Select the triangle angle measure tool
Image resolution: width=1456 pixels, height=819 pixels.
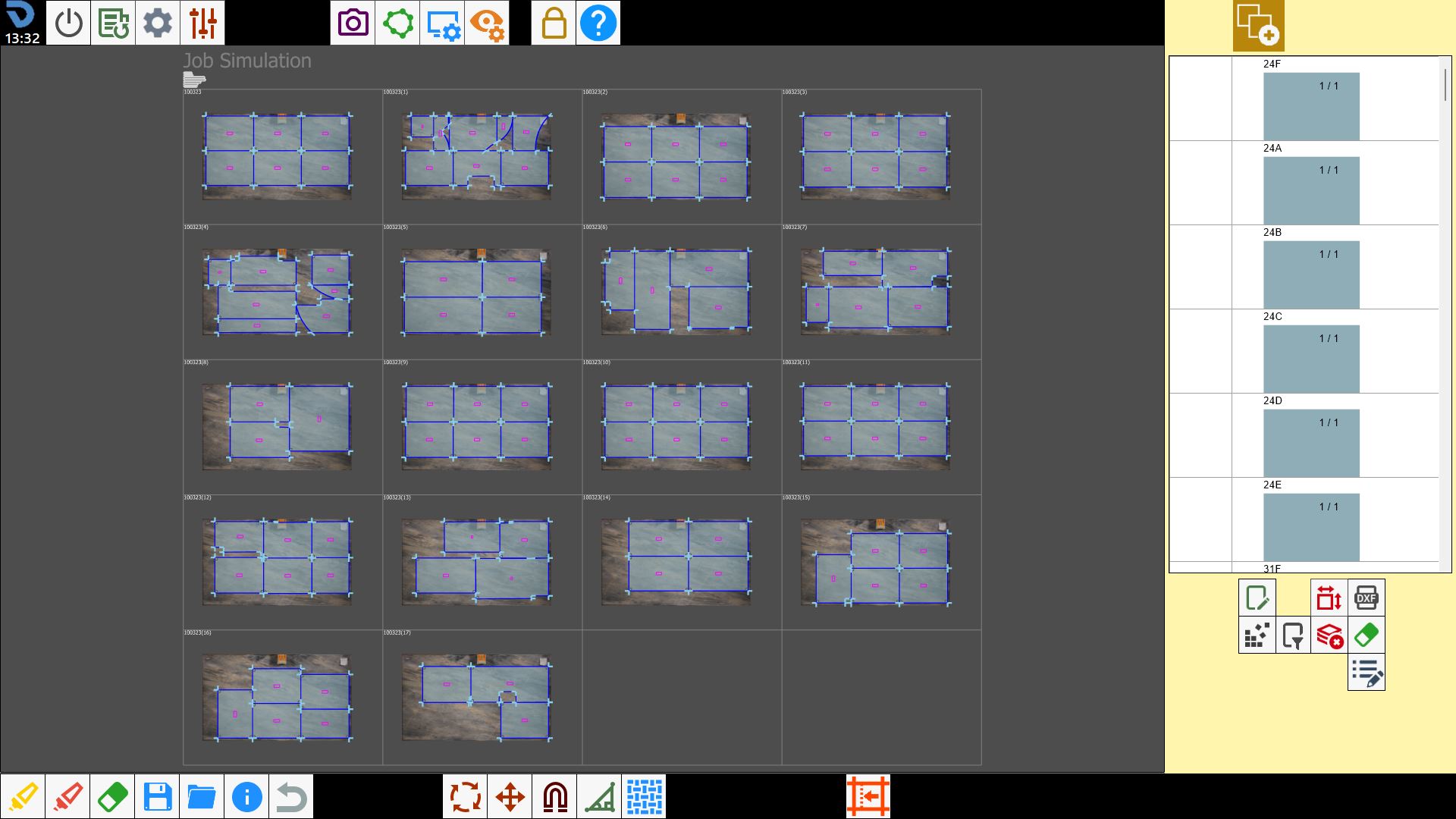600,796
